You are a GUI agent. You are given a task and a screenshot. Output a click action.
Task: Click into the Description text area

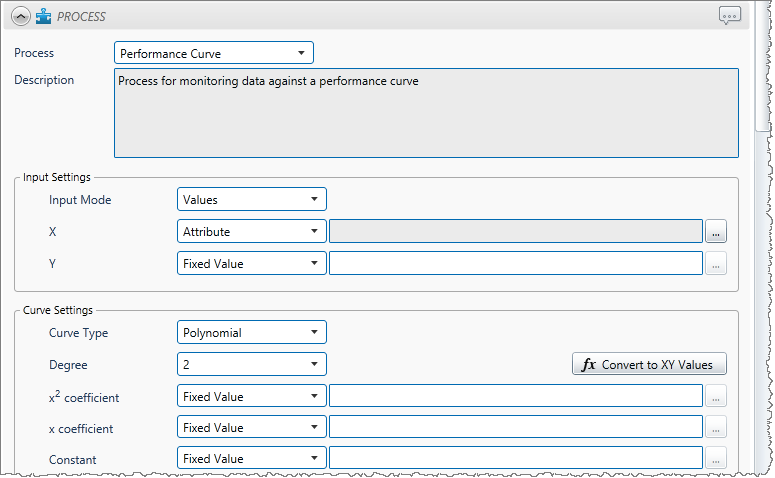(x=426, y=113)
